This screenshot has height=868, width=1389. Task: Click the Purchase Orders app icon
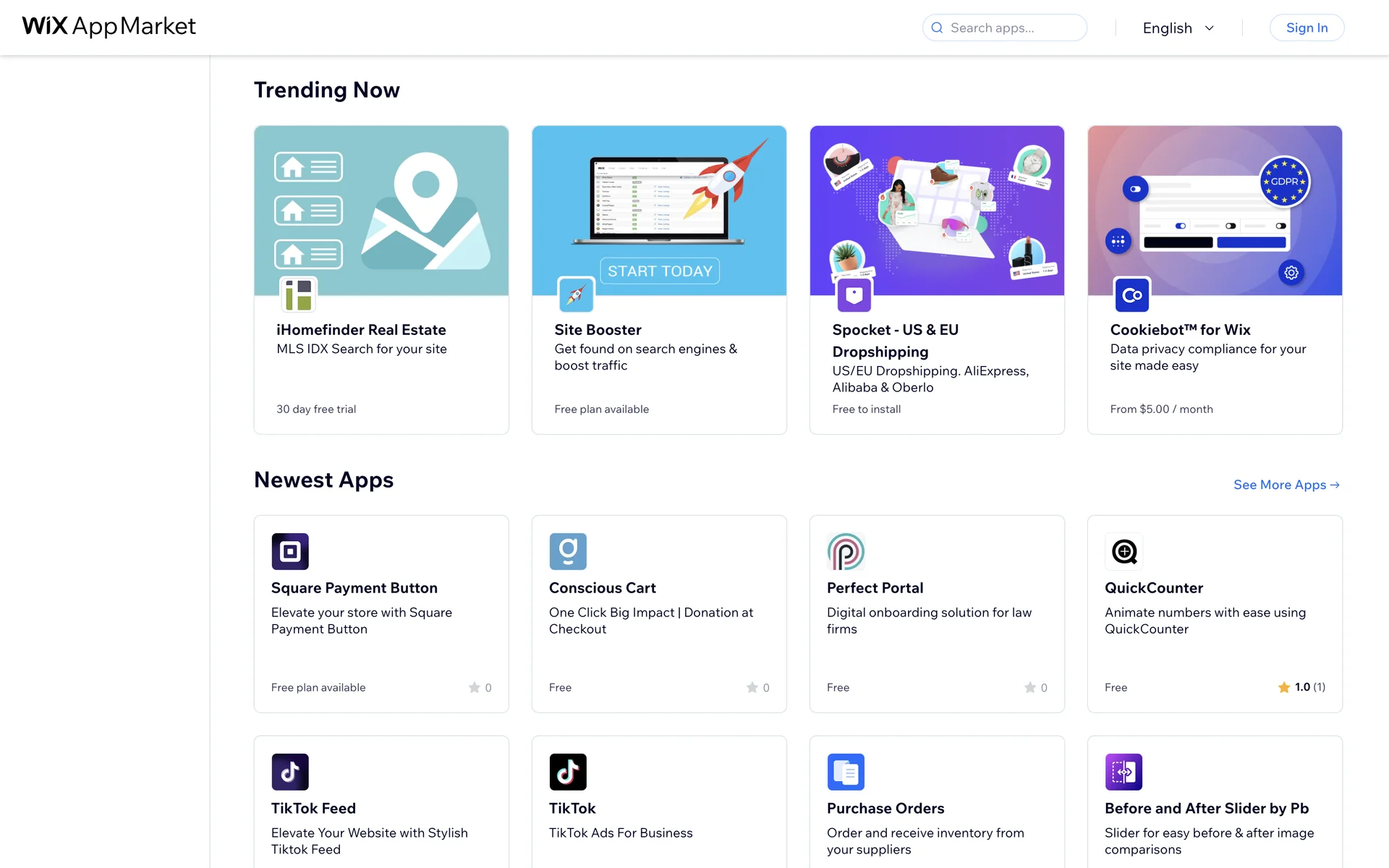(x=845, y=772)
